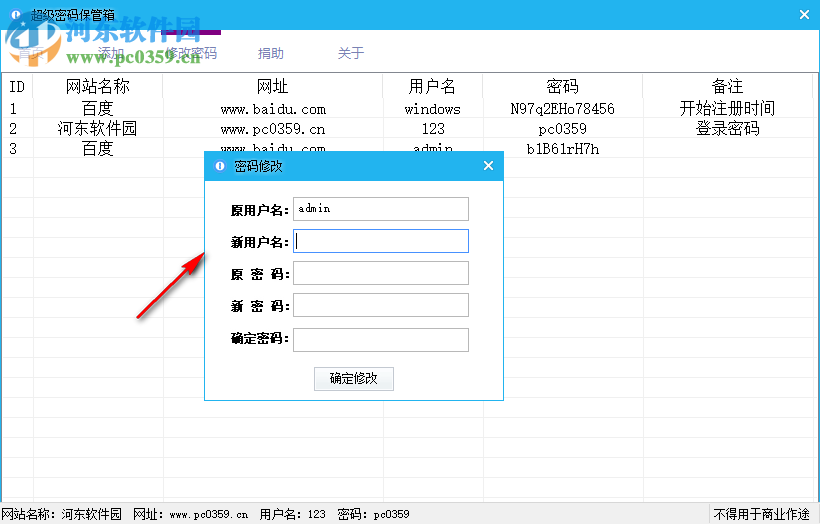Image resolution: width=820 pixels, height=524 pixels.
Task: Click the 用户名 column header
Action: pos(432,86)
